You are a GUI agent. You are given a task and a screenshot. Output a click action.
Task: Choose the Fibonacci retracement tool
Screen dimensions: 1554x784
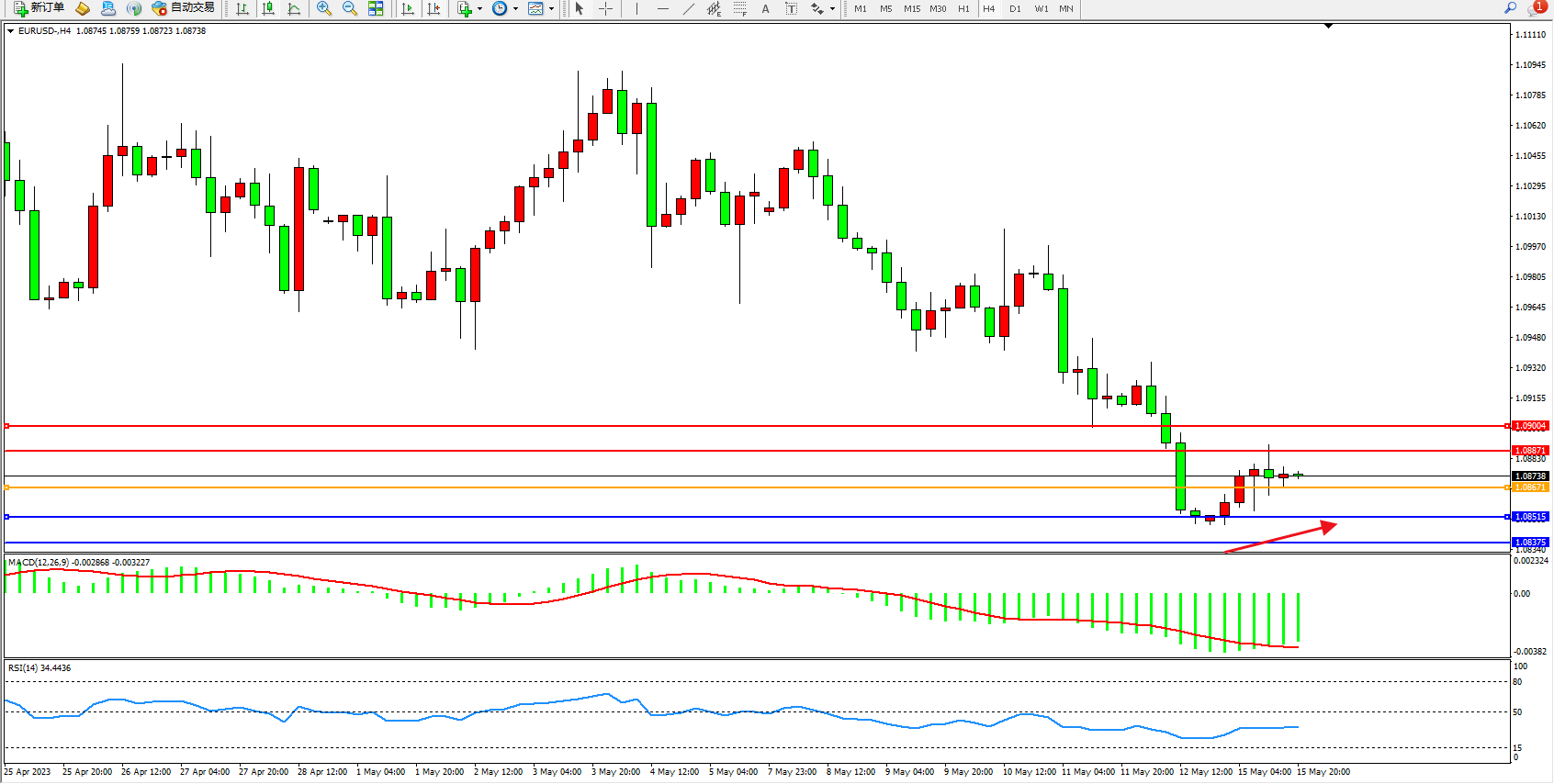click(739, 8)
